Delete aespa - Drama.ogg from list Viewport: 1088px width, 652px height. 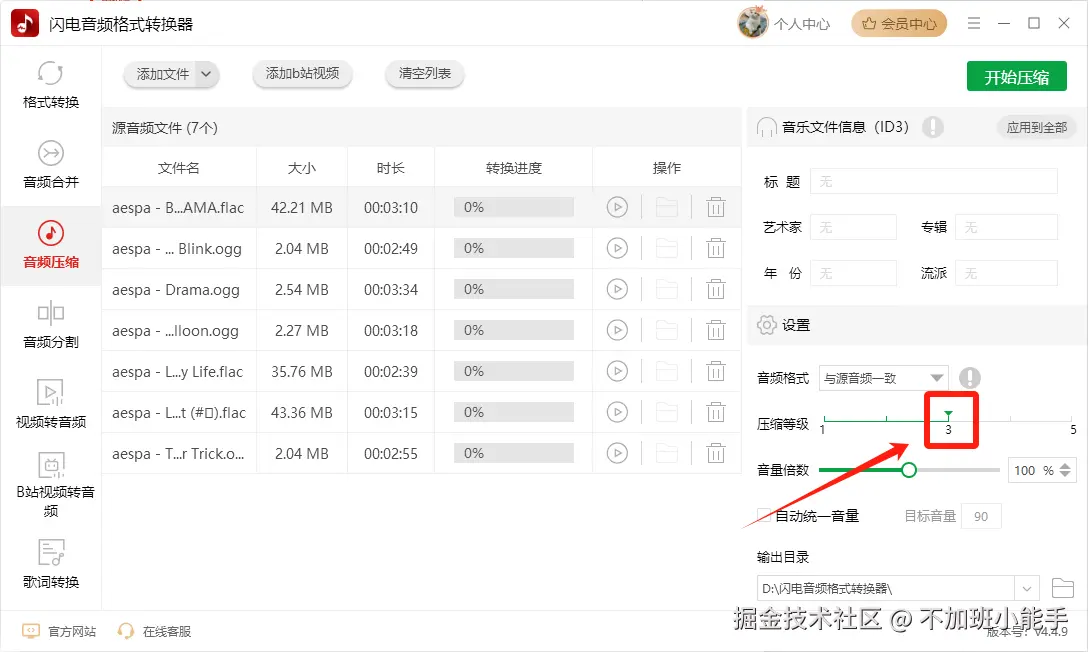(x=715, y=289)
